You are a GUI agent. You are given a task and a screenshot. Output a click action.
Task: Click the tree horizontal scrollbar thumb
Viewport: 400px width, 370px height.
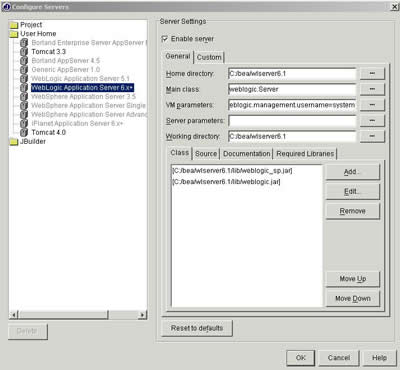[63, 314]
